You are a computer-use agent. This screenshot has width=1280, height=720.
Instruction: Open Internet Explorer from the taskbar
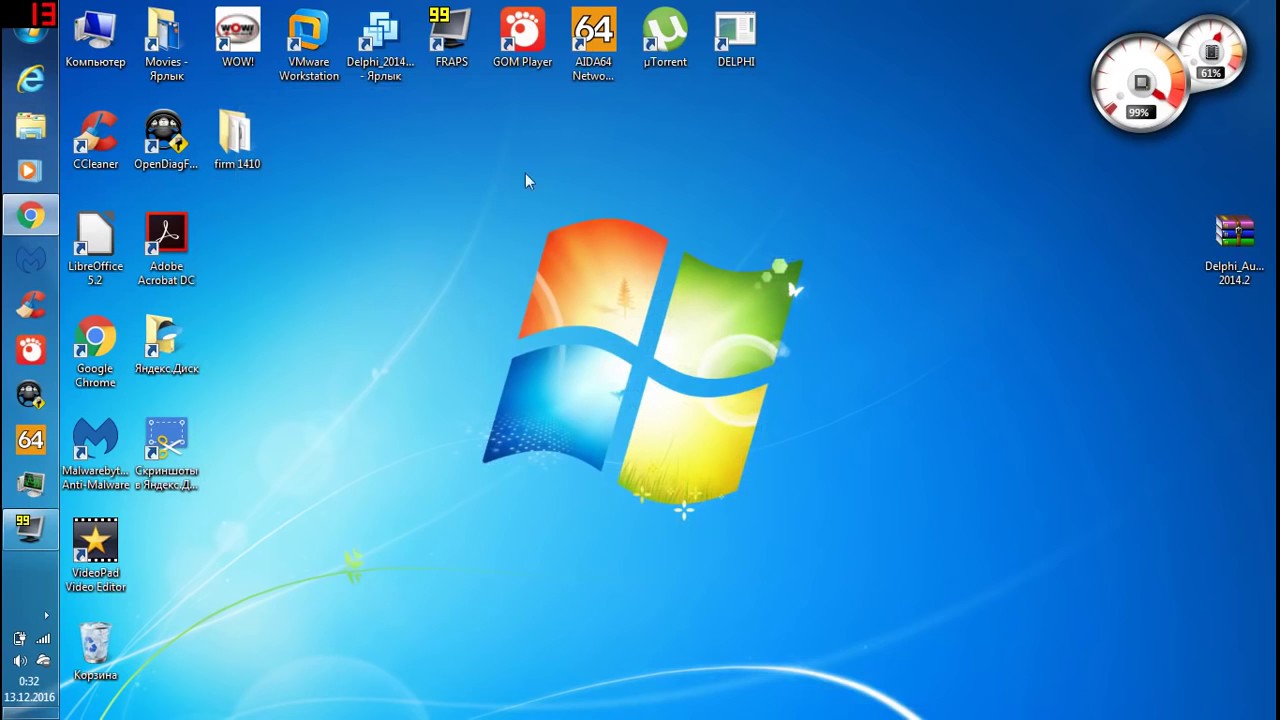pyautogui.click(x=30, y=79)
